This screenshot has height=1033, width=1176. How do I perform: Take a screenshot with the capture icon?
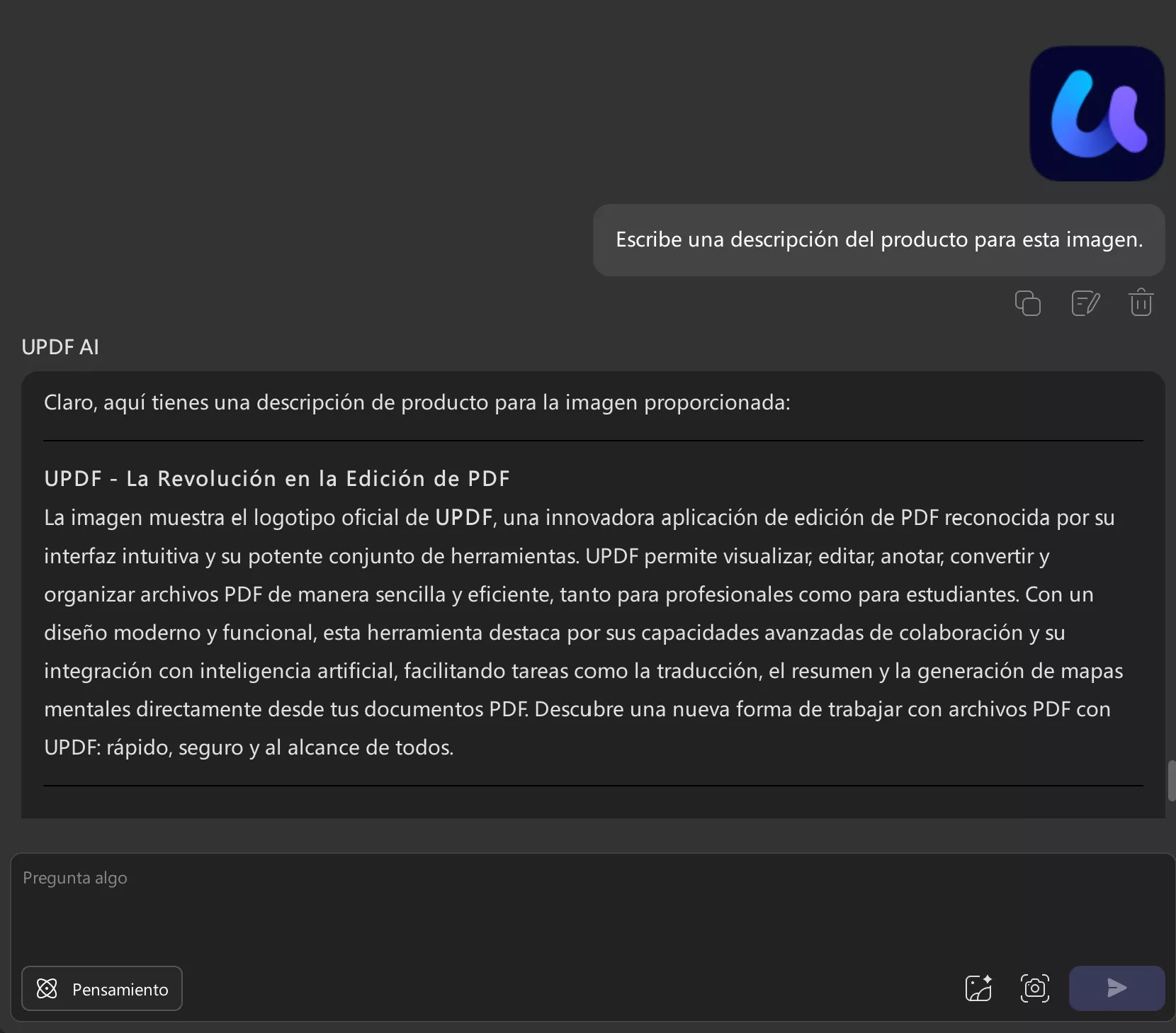(x=1035, y=988)
